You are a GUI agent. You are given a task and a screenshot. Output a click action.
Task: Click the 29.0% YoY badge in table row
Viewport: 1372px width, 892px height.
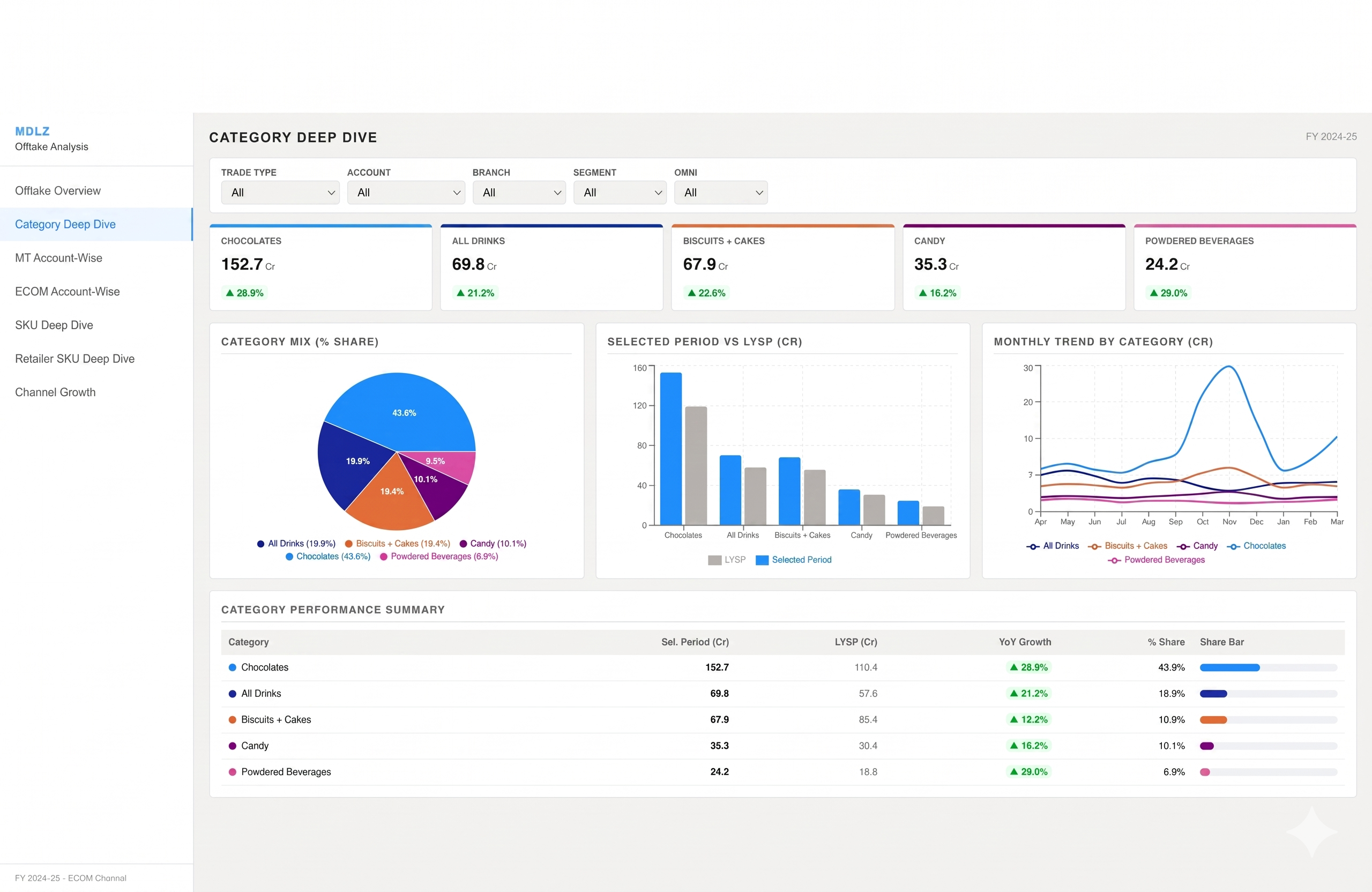click(x=1028, y=772)
